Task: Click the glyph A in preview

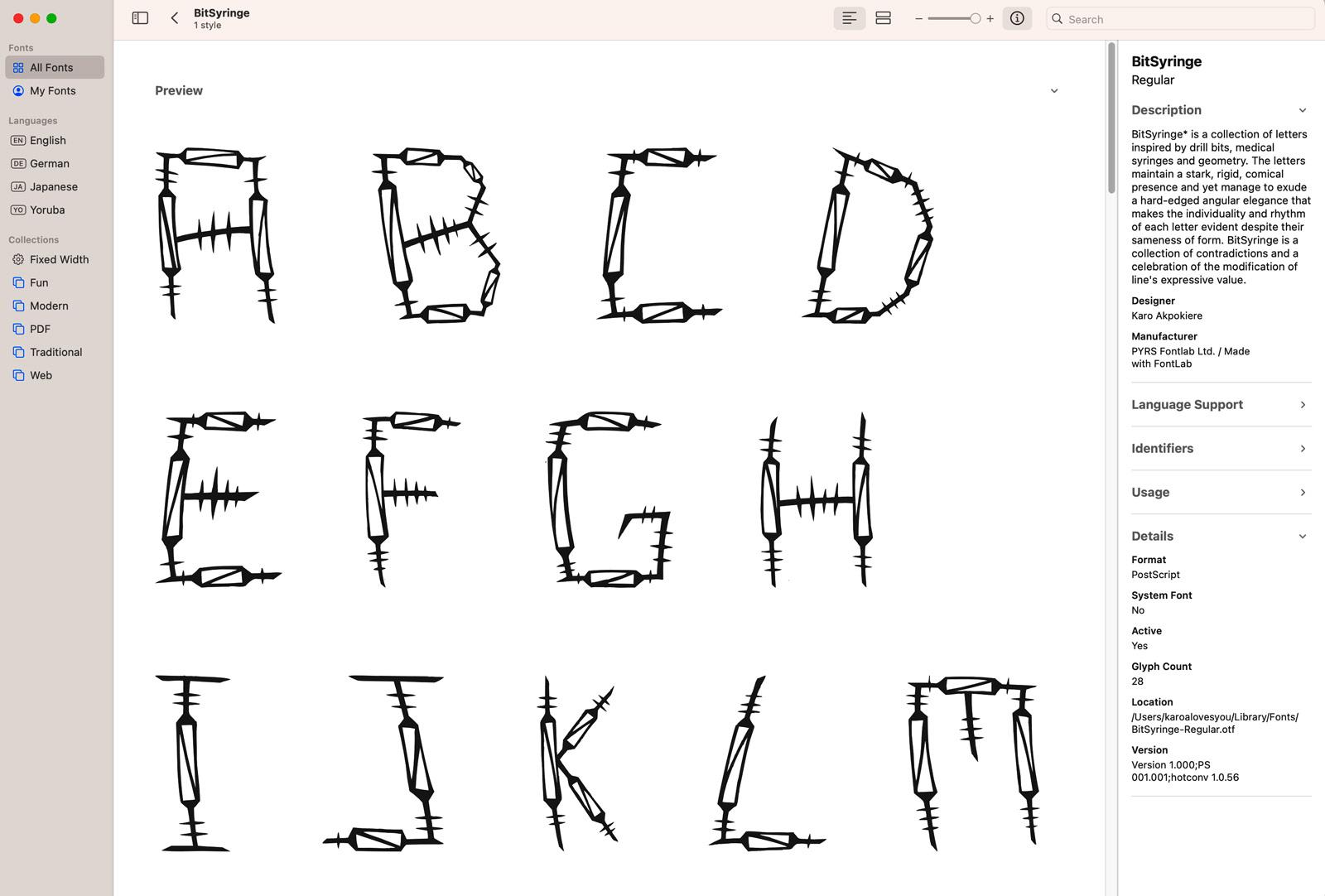Action: click(215, 234)
